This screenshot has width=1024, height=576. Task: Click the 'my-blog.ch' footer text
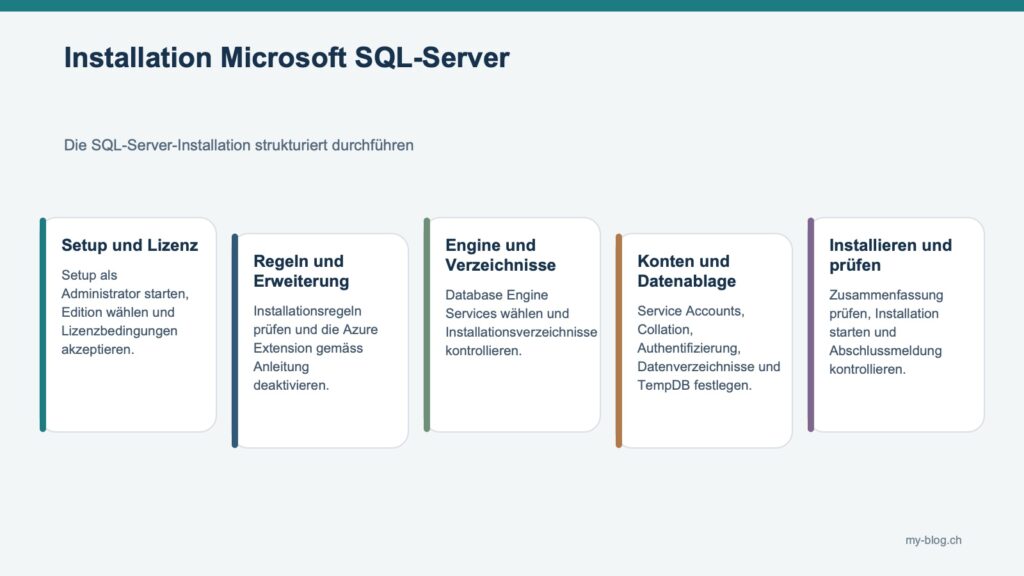pyautogui.click(x=933, y=540)
